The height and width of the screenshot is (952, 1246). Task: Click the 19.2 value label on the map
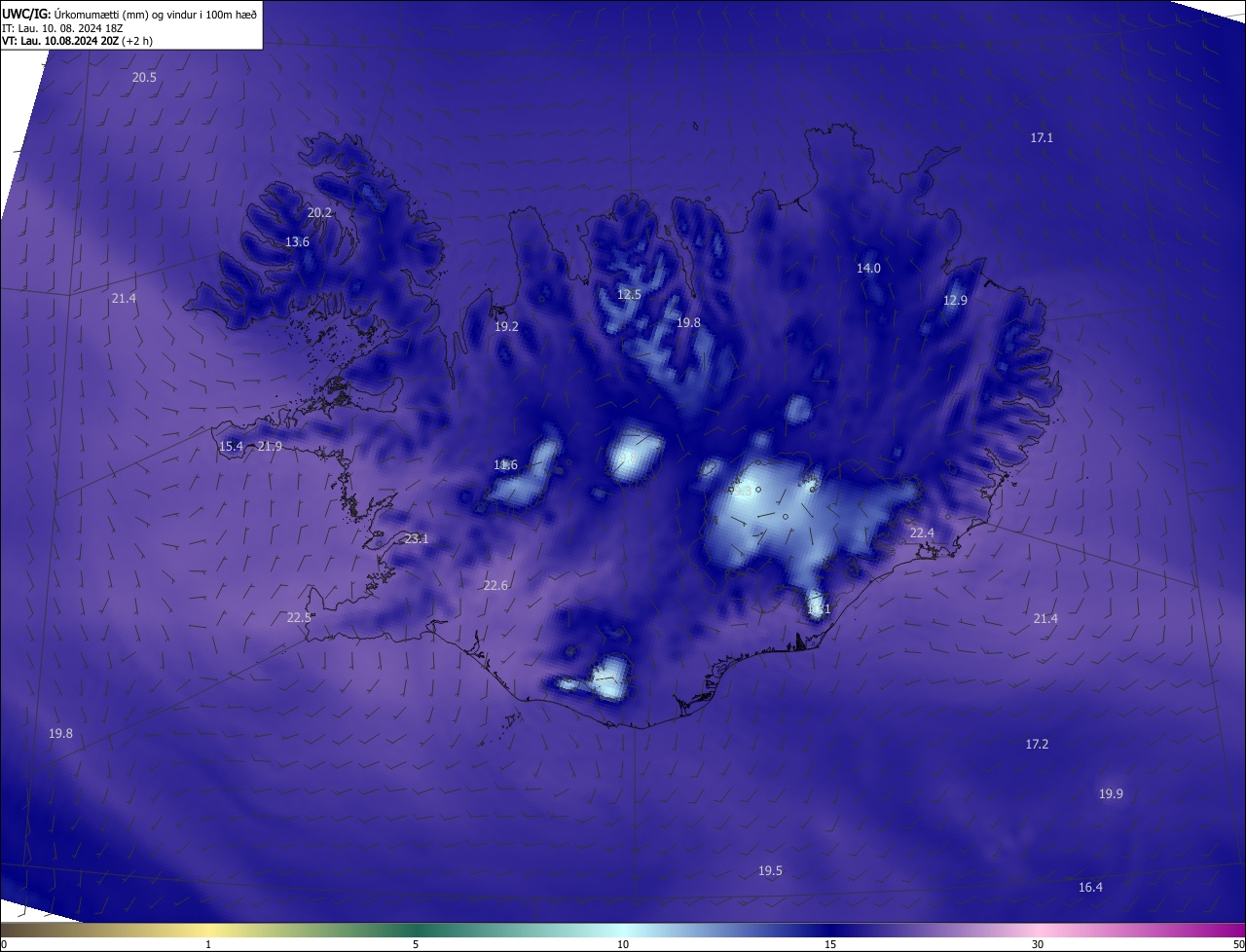coord(506,327)
